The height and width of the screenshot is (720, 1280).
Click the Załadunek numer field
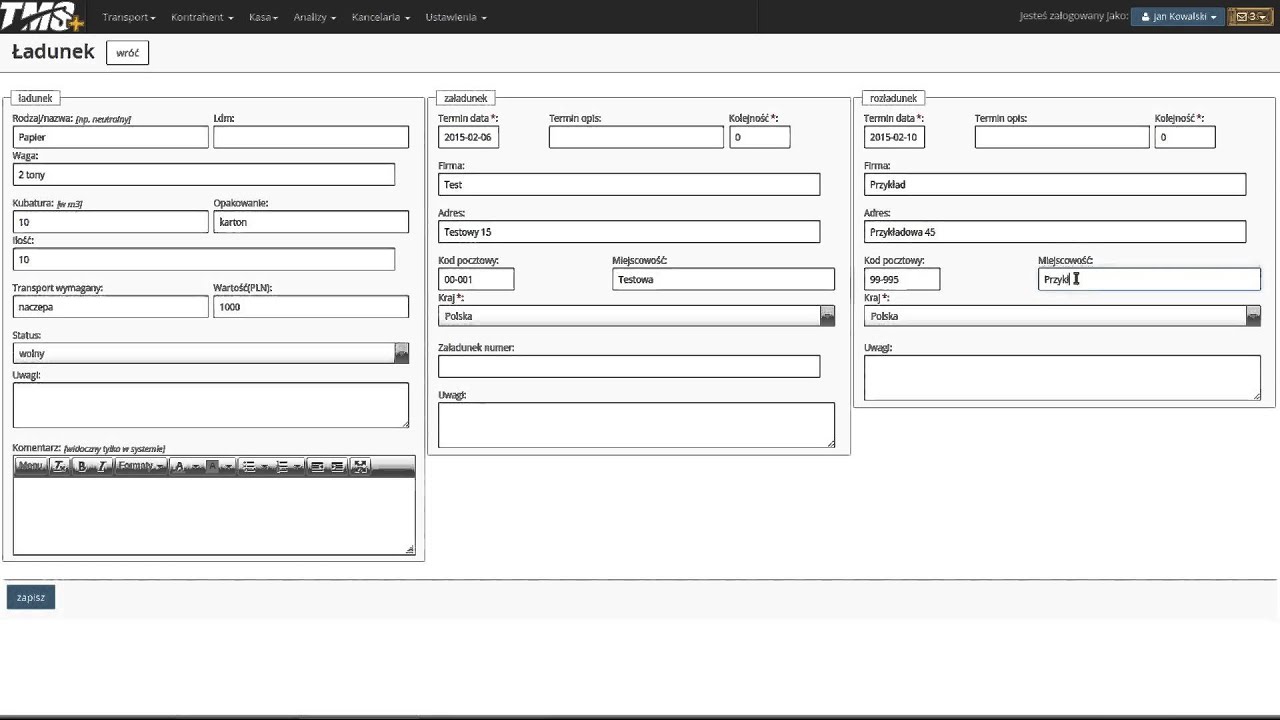tap(629, 366)
